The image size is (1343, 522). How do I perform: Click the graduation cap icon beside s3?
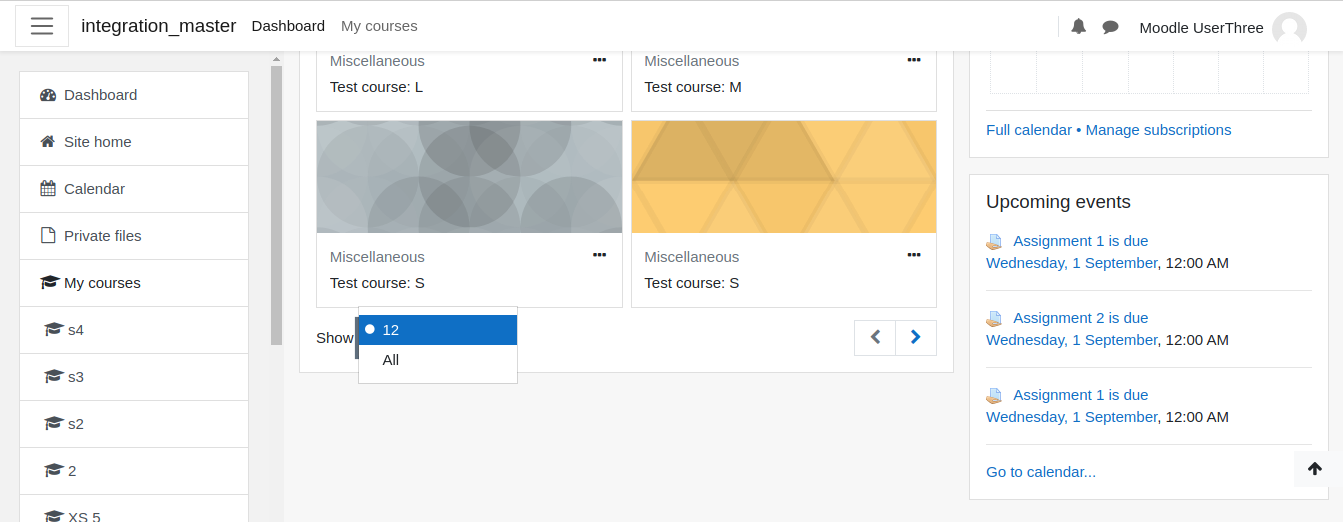[54, 377]
